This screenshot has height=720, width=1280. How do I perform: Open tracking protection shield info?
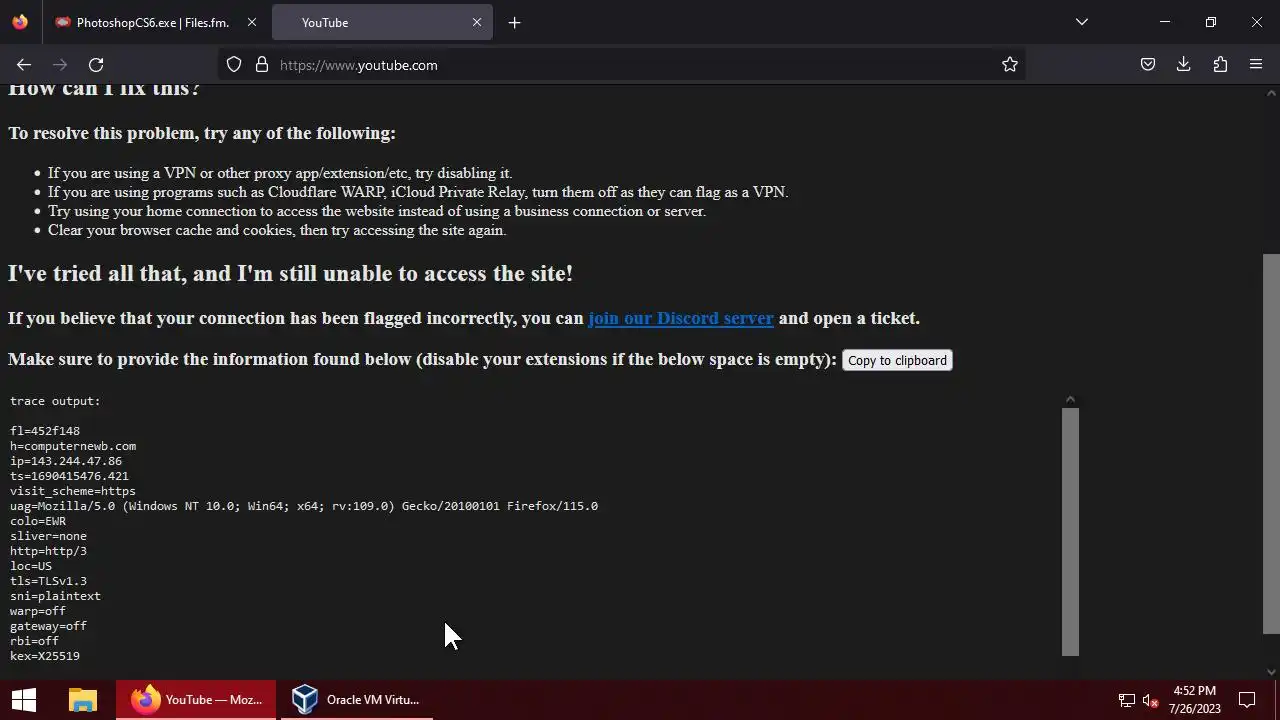[x=234, y=65]
